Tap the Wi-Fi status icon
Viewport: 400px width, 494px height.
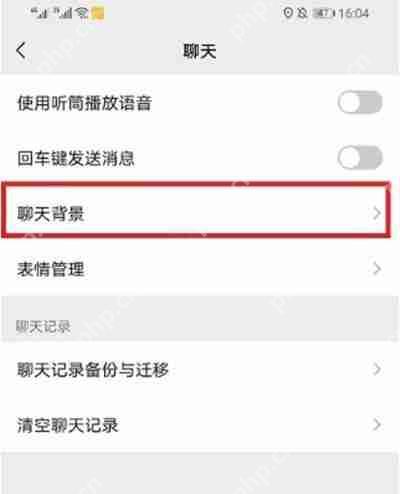[x=82, y=13]
